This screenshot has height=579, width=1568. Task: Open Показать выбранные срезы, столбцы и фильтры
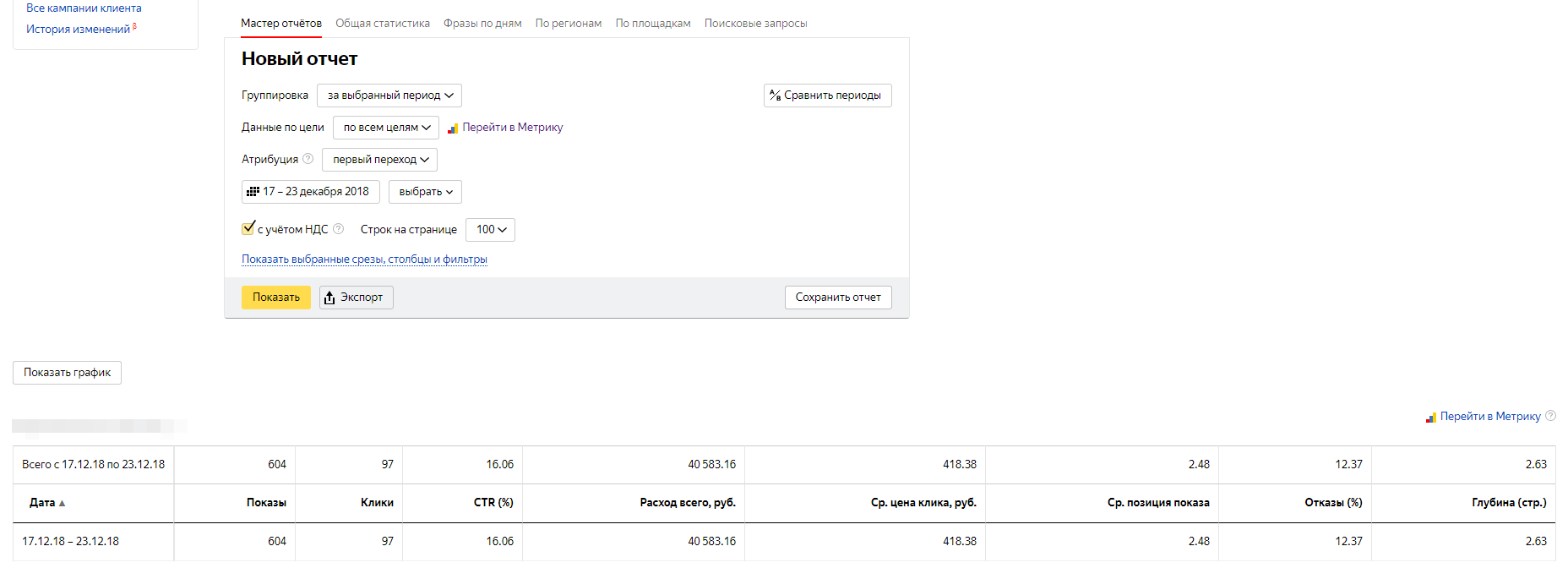pos(364,259)
